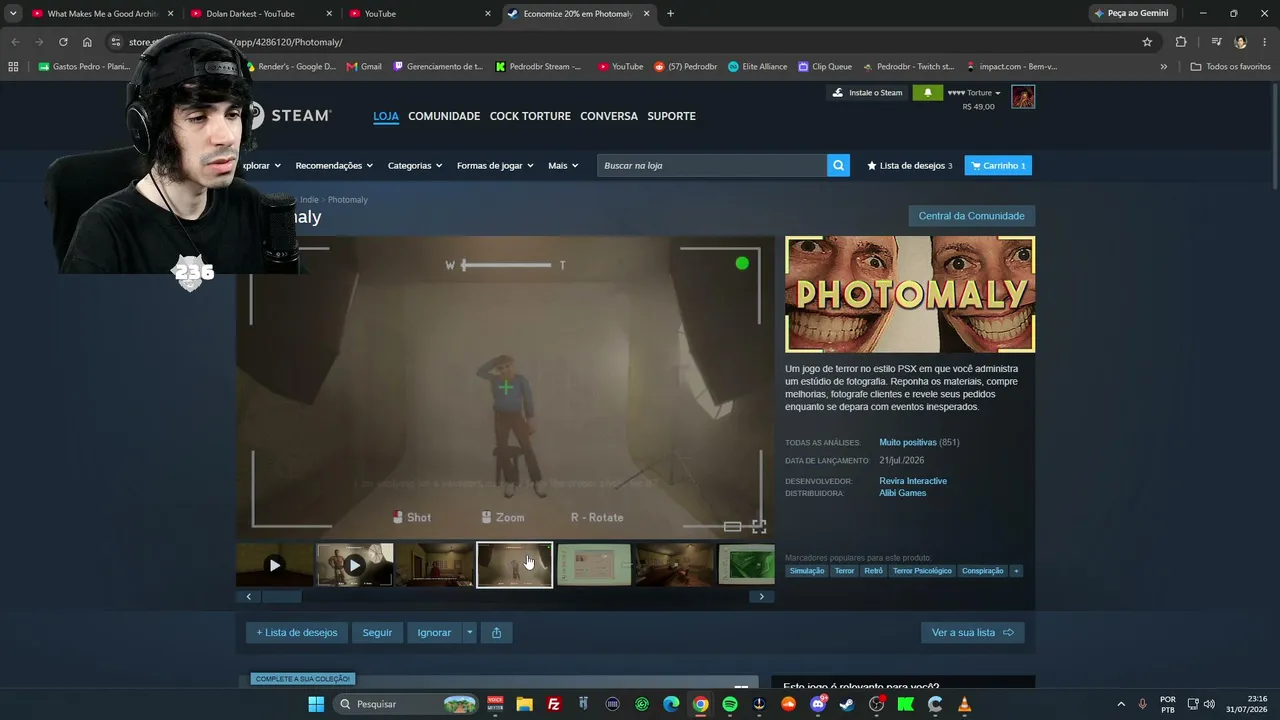The image size is (1280, 720).
Task: Open the Alibi Games publisher link
Action: pos(902,493)
